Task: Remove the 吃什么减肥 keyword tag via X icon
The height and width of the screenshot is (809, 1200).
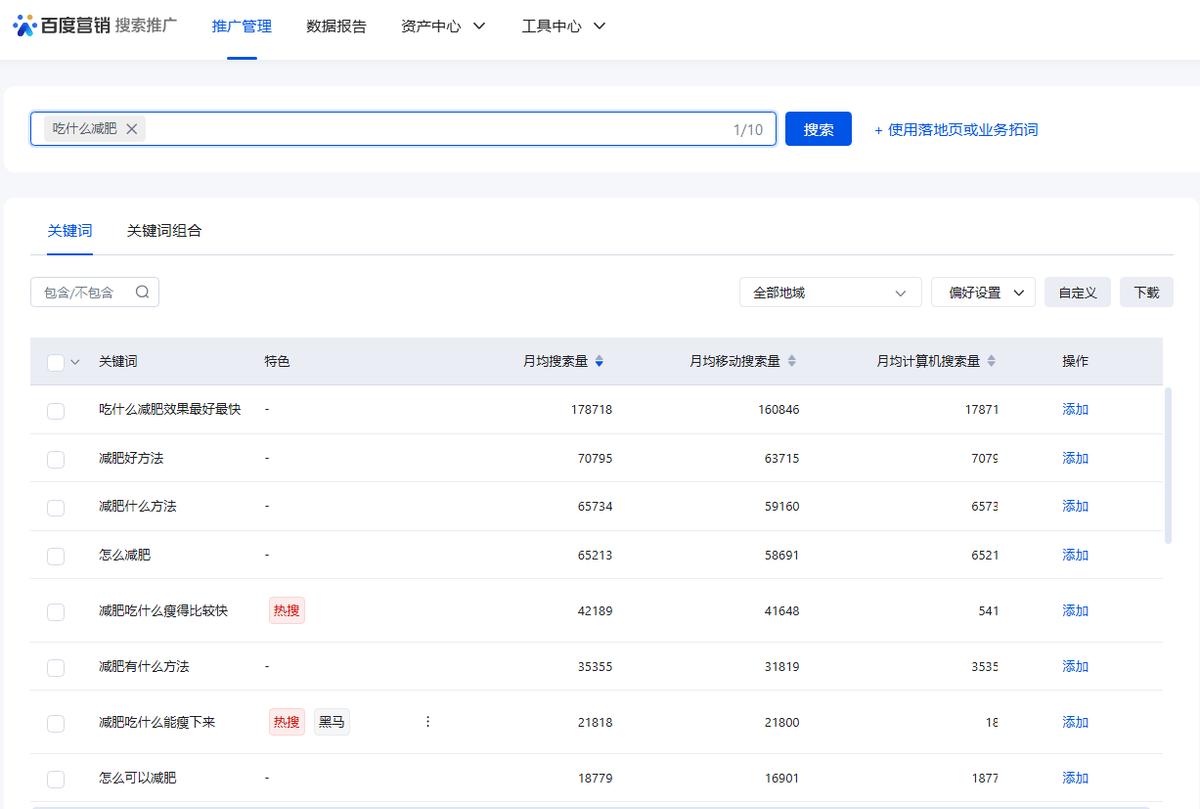Action: click(x=131, y=128)
